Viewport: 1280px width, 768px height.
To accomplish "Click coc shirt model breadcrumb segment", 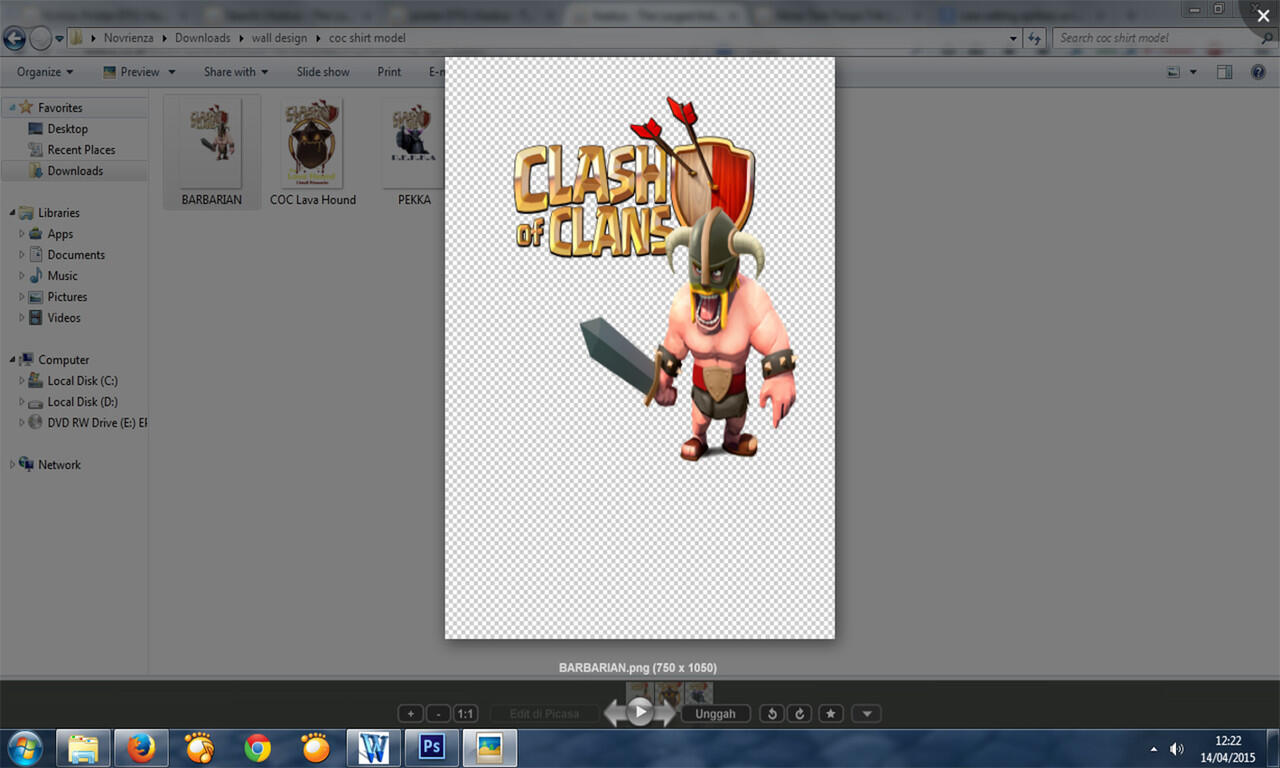I will pos(367,38).
